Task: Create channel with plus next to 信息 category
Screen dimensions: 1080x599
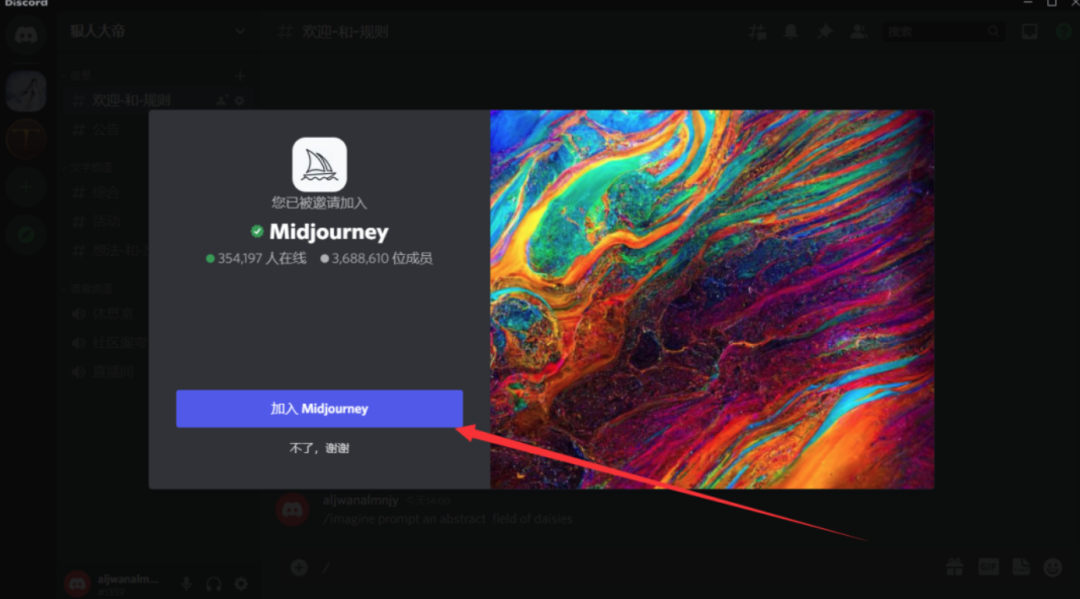Action: pyautogui.click(x=240, y=75)
